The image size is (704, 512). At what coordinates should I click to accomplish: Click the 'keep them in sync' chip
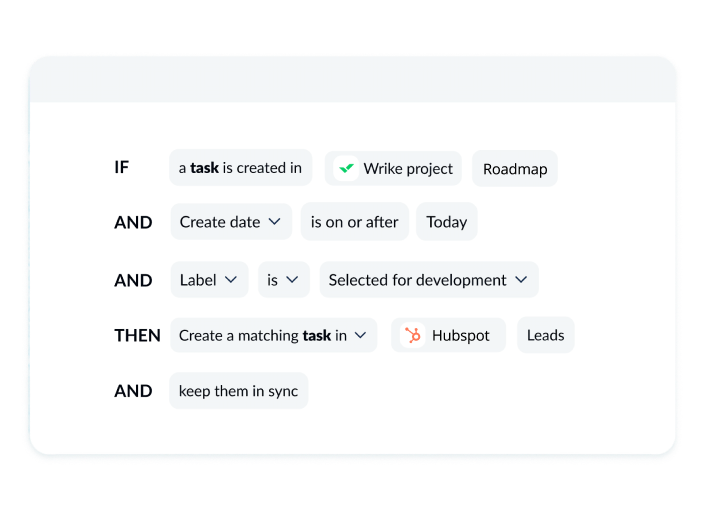(238, 391)
